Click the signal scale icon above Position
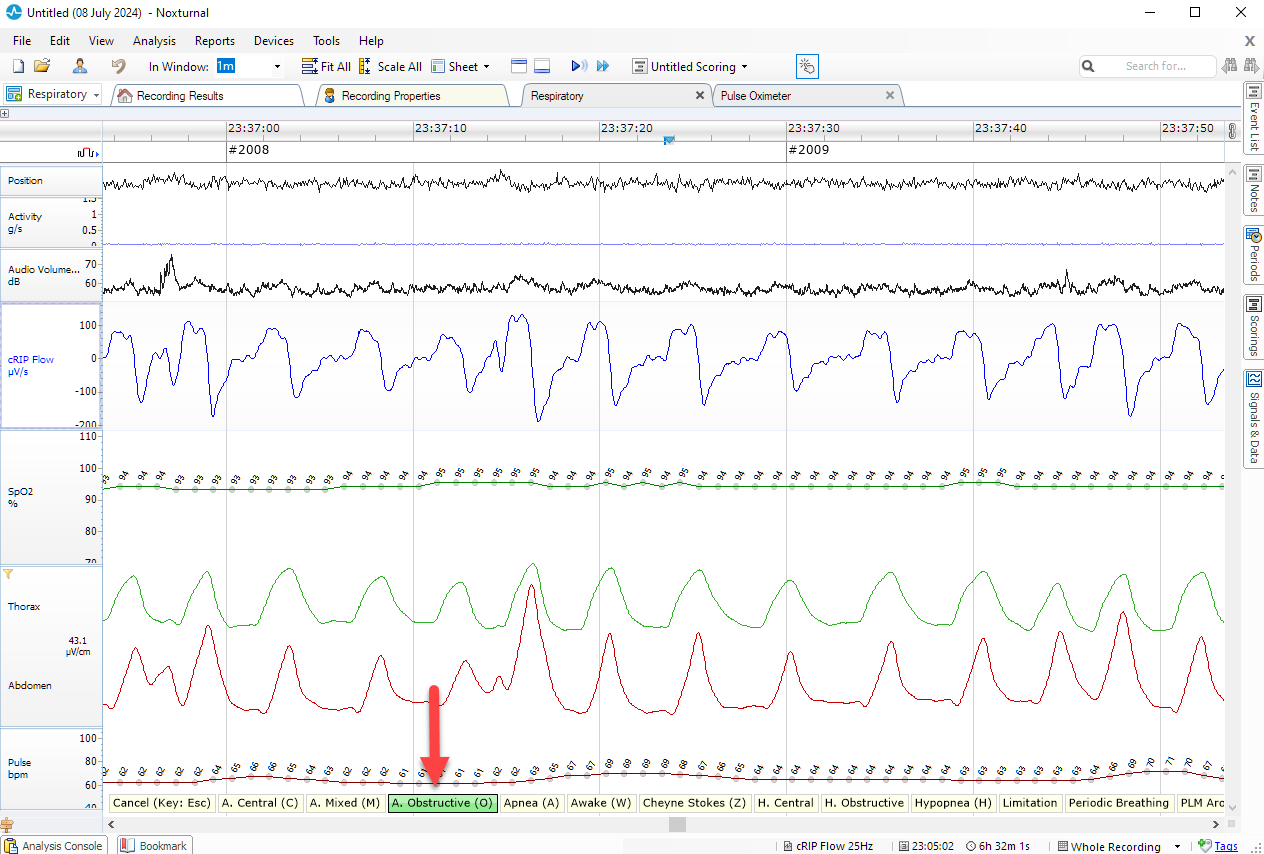1264x854 pixels. pos(87,152)
